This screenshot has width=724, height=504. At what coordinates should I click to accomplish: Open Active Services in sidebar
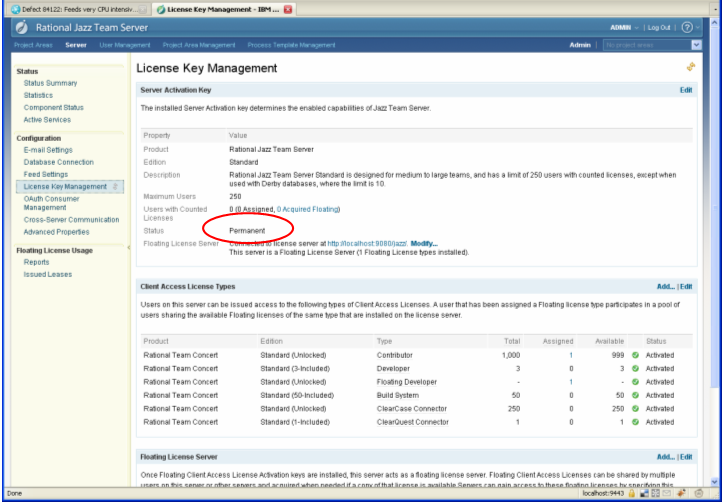coord(47,120)
